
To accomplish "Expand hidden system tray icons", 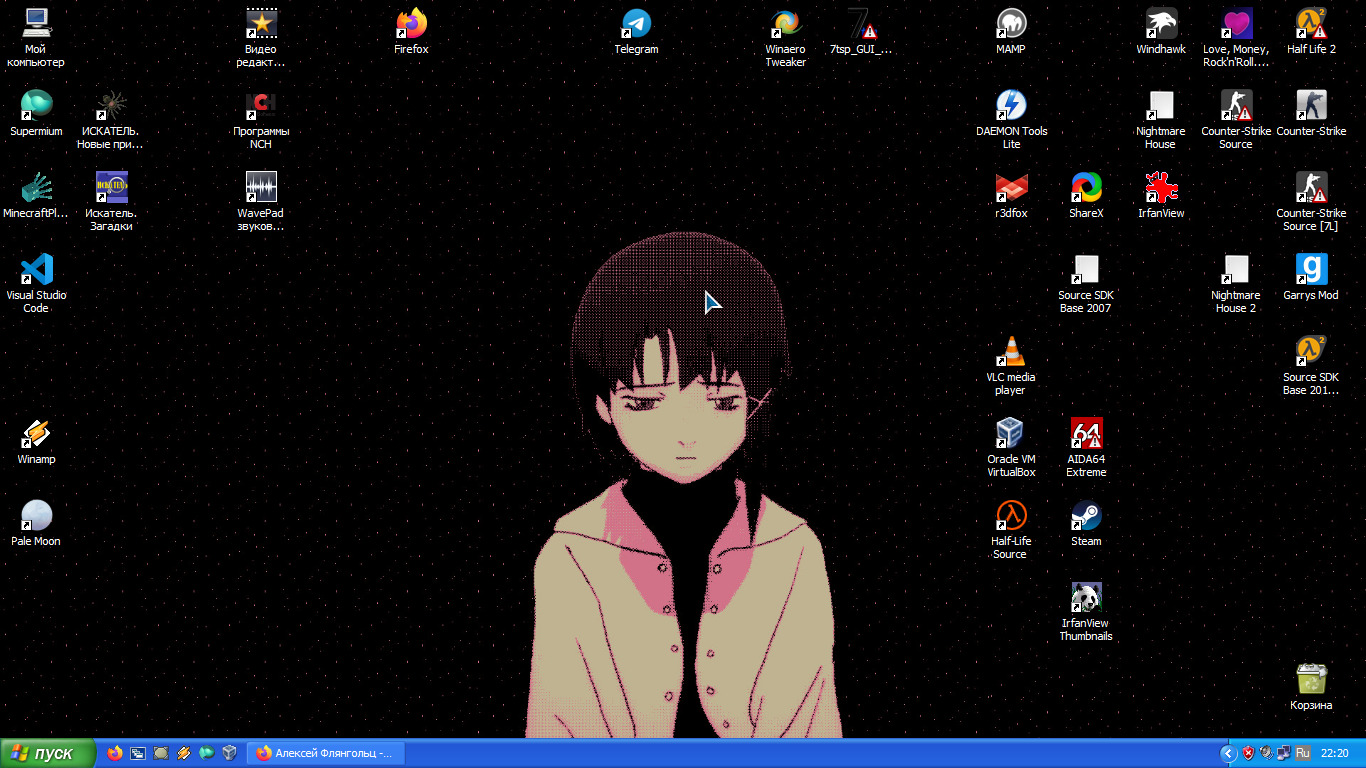I will [x=1229, y=753].
